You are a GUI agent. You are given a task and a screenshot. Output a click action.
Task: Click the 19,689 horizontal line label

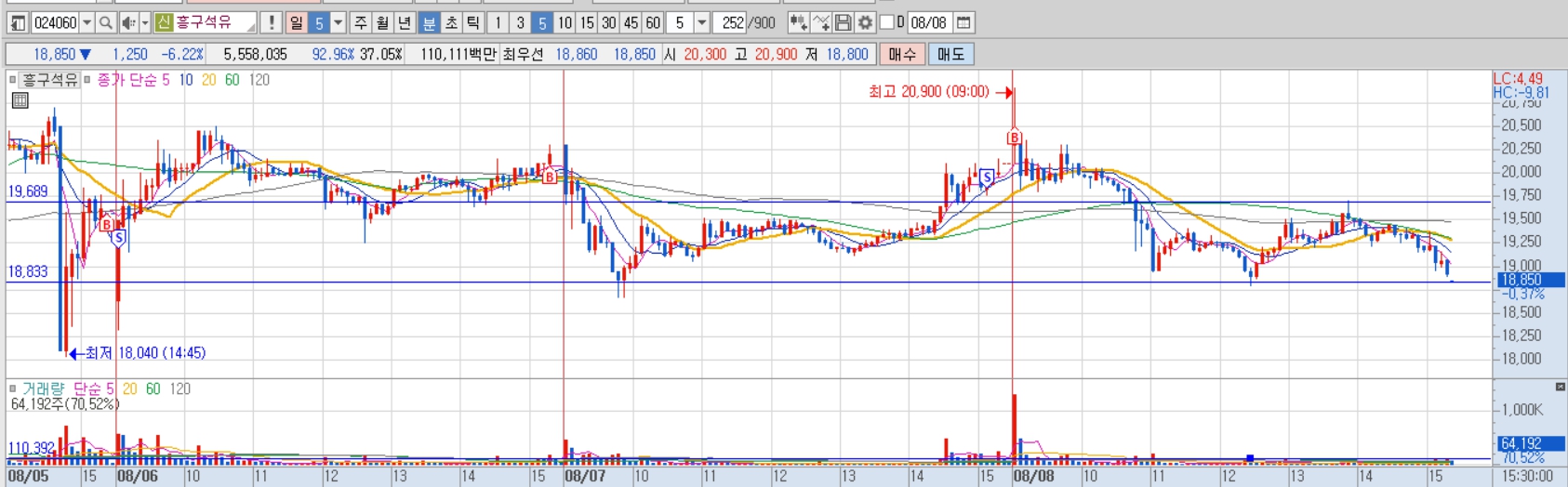[x=28, y=191]
